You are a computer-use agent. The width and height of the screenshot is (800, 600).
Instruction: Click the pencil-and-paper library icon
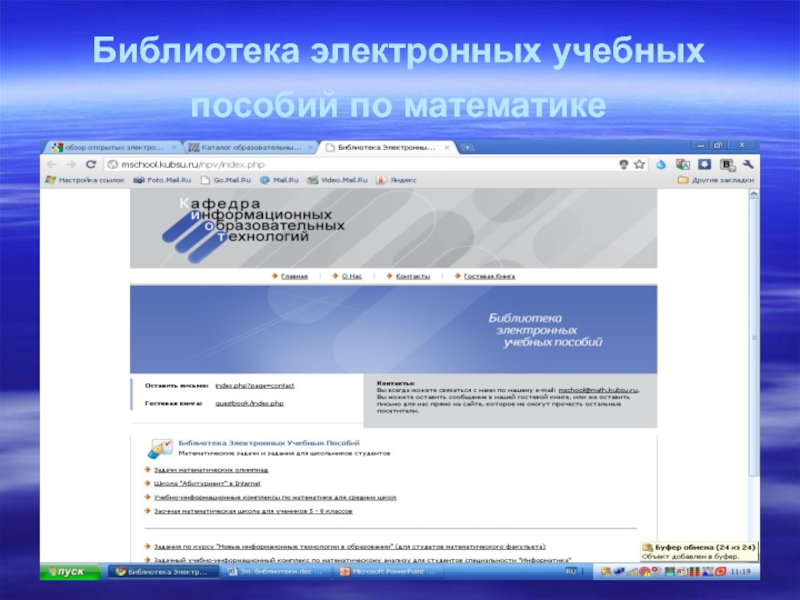tap(160, 448)
